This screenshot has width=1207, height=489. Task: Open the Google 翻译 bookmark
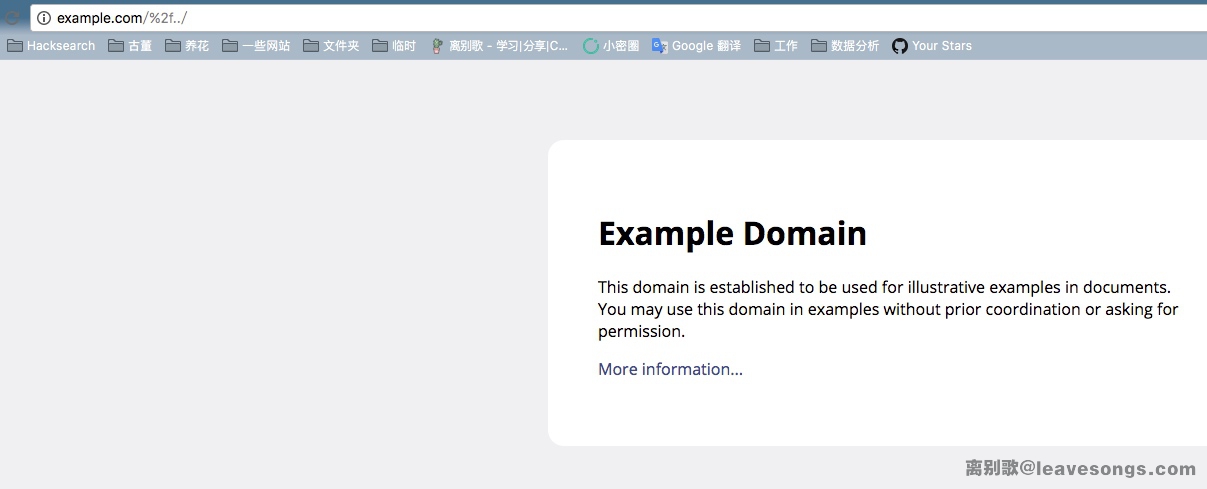coord(696,46)
